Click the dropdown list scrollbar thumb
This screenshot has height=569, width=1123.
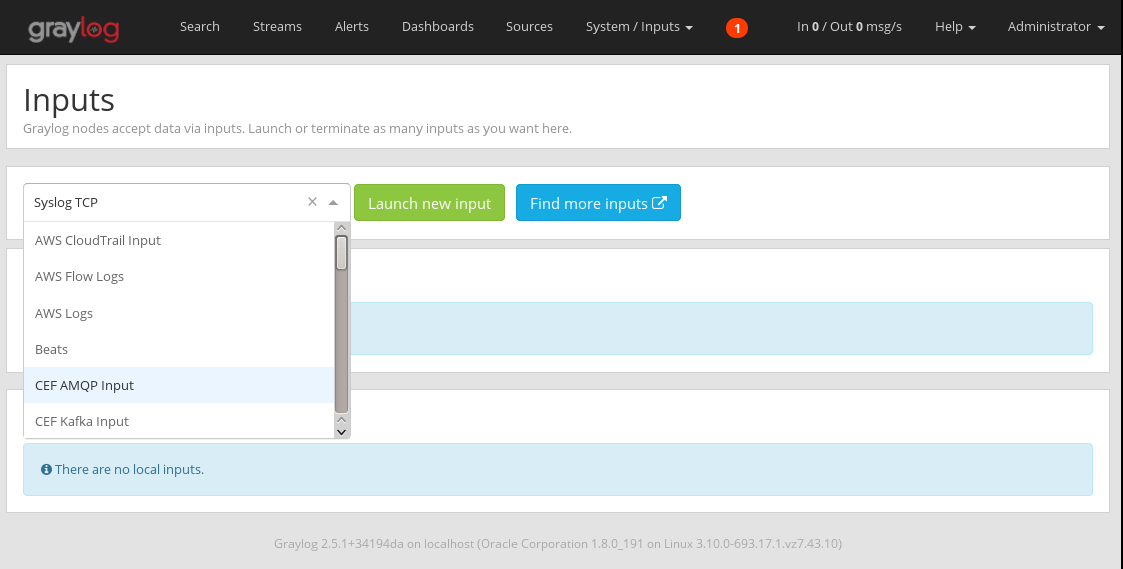click(x=342, y=253)
